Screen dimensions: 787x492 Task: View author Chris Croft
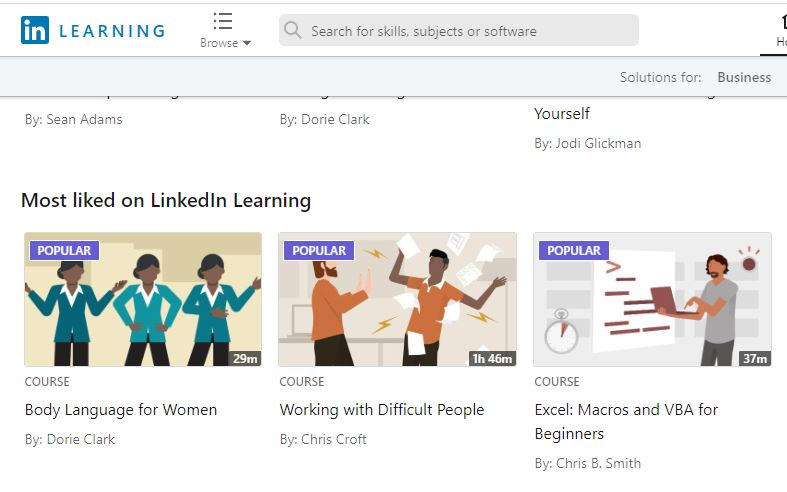tap(334, 439)
